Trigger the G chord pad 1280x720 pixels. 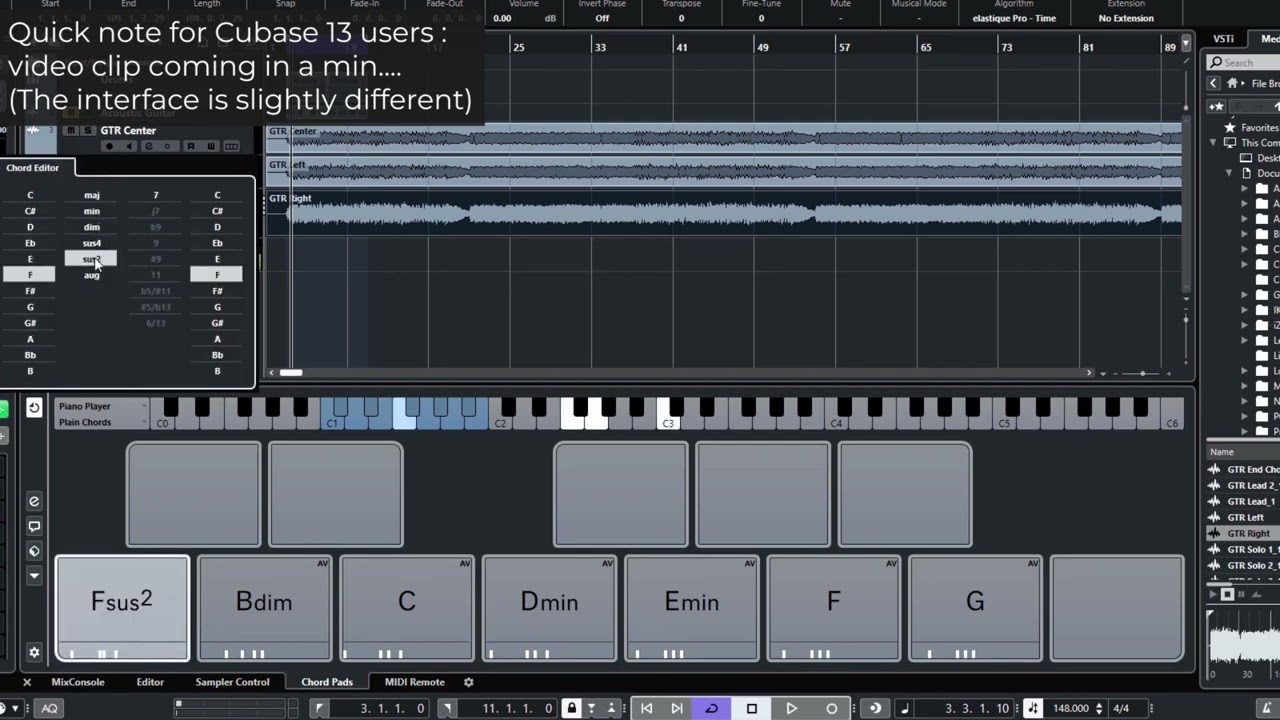point(975,609)
